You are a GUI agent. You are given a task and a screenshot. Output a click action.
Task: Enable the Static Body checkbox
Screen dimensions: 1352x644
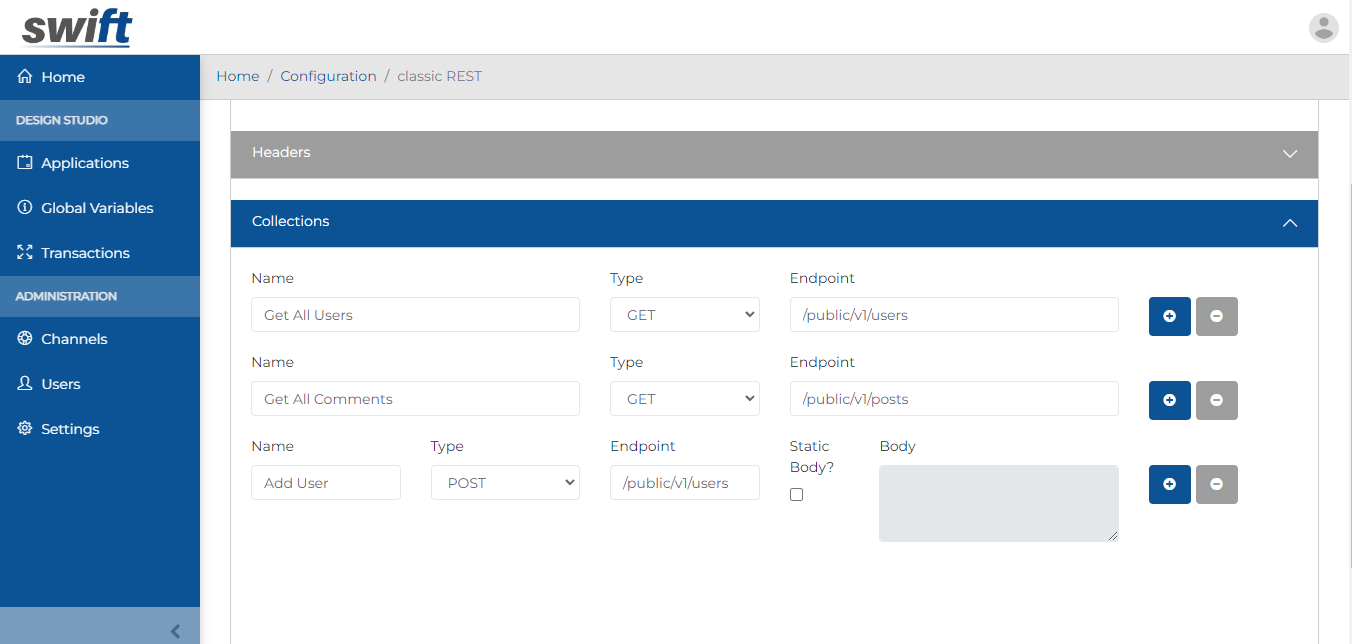796,494
